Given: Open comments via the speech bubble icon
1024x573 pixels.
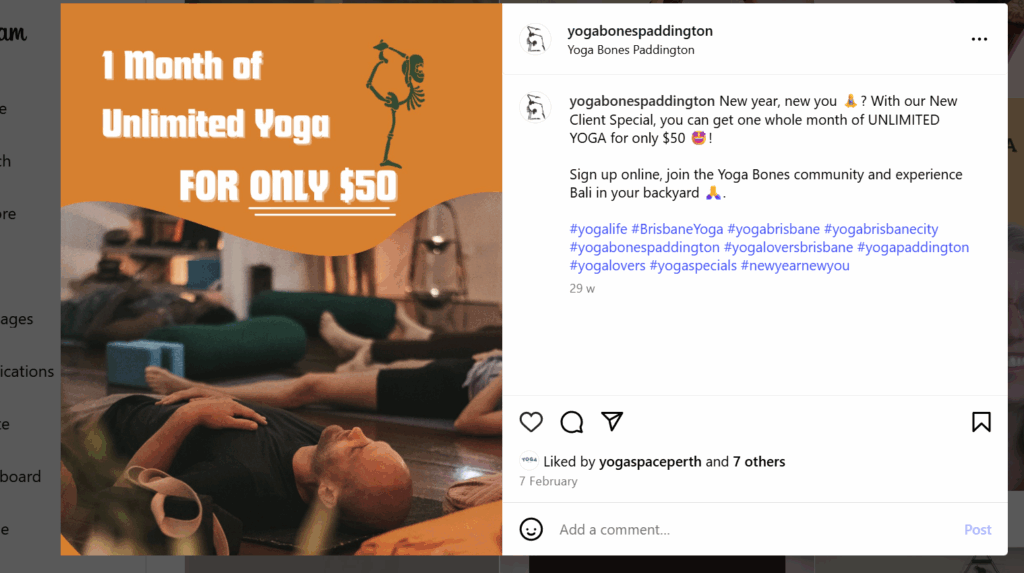Looking at the screenshot, I should [571, 422].
